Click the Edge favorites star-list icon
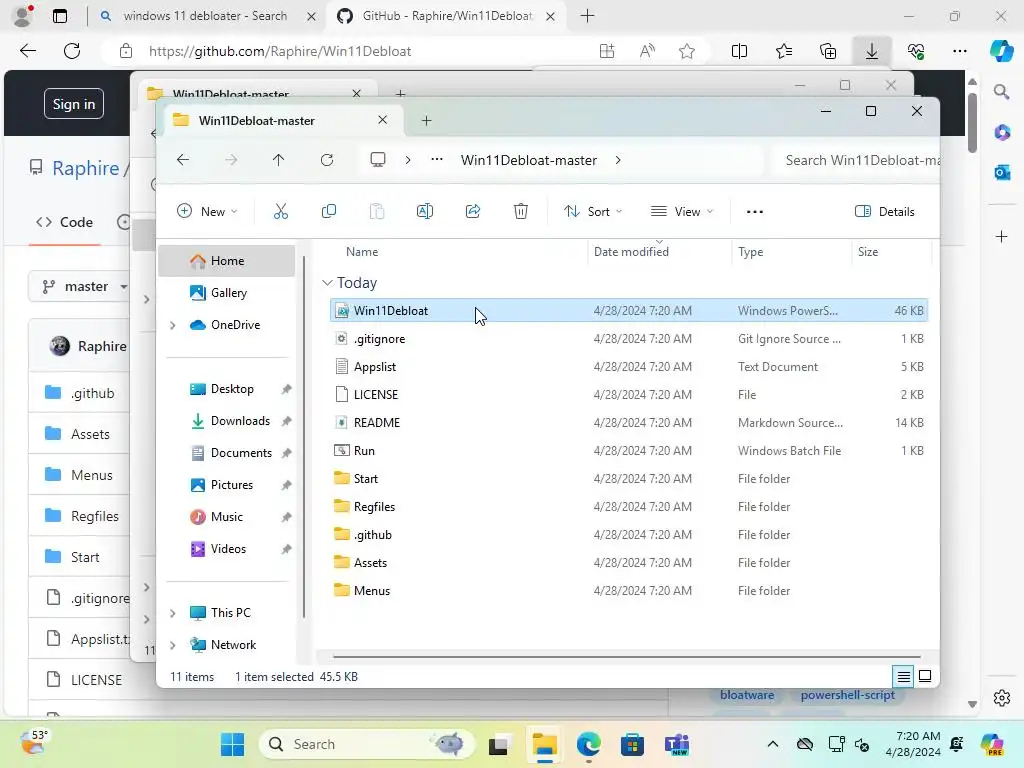 tap(784, 51)
